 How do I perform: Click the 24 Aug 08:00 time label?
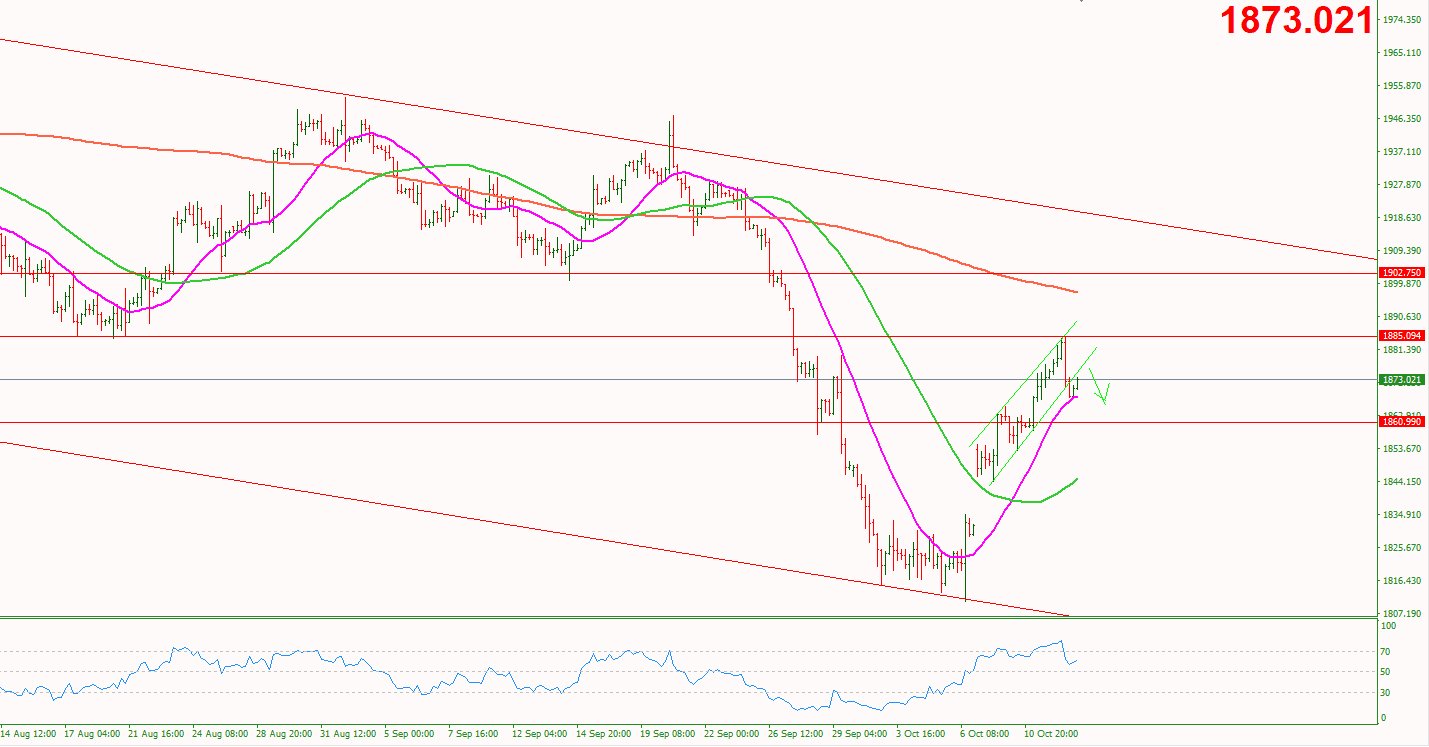click(222, 734)
